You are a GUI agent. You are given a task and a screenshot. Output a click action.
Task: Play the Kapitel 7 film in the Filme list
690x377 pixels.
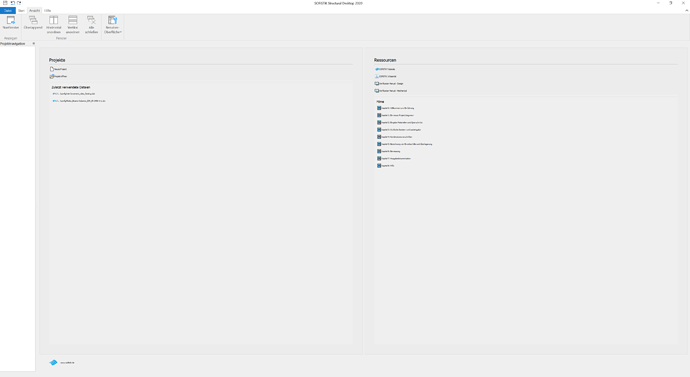(x=394, y=158)
